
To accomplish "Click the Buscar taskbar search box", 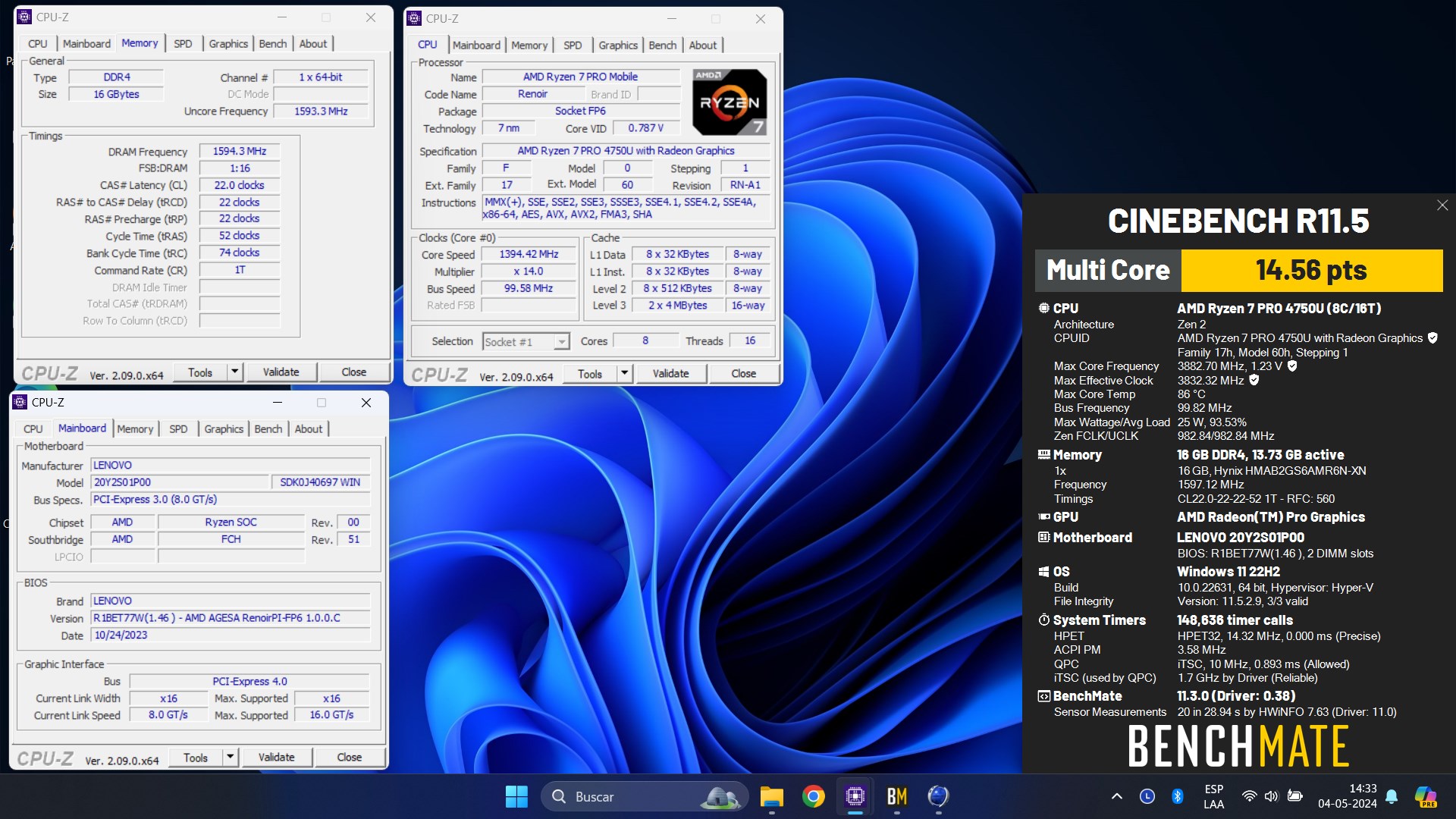I will tap(645, 796).
